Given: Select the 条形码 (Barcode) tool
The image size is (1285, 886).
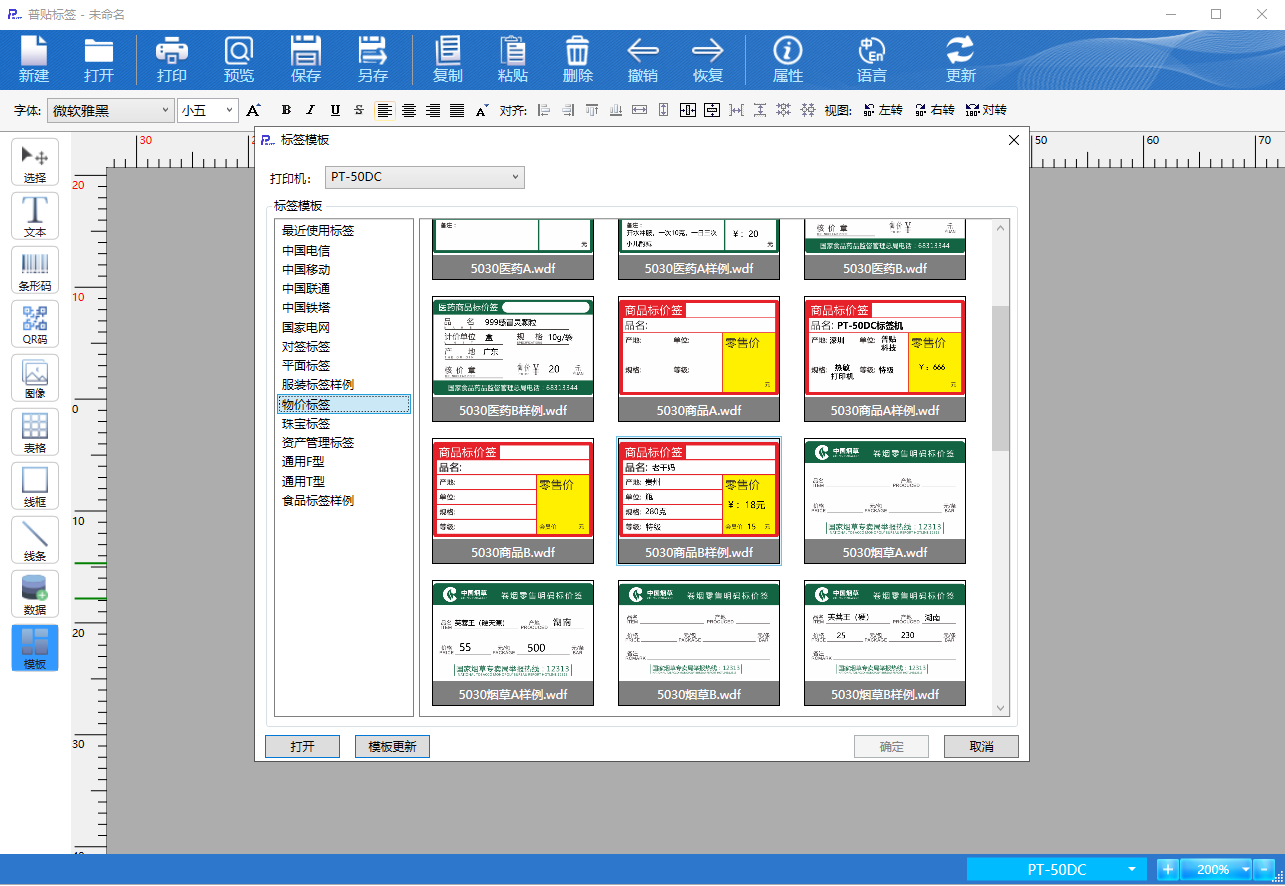Looking at the screenshot, I should pyautogui.click(x=35, y=270).
